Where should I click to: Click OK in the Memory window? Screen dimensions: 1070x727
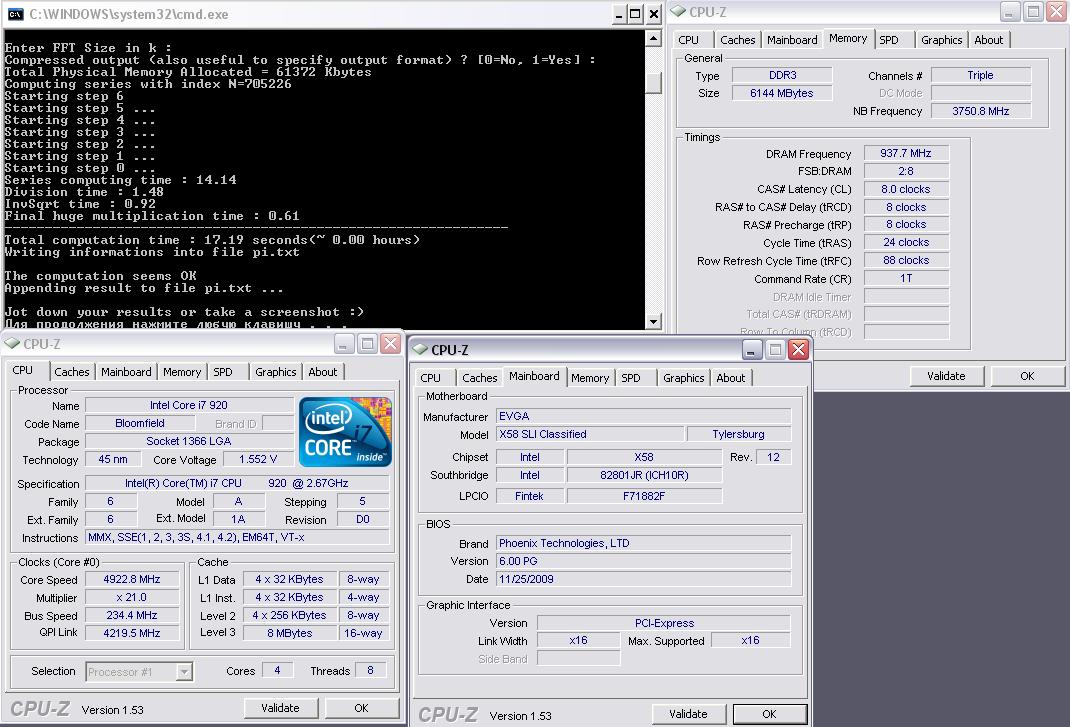1027,376
